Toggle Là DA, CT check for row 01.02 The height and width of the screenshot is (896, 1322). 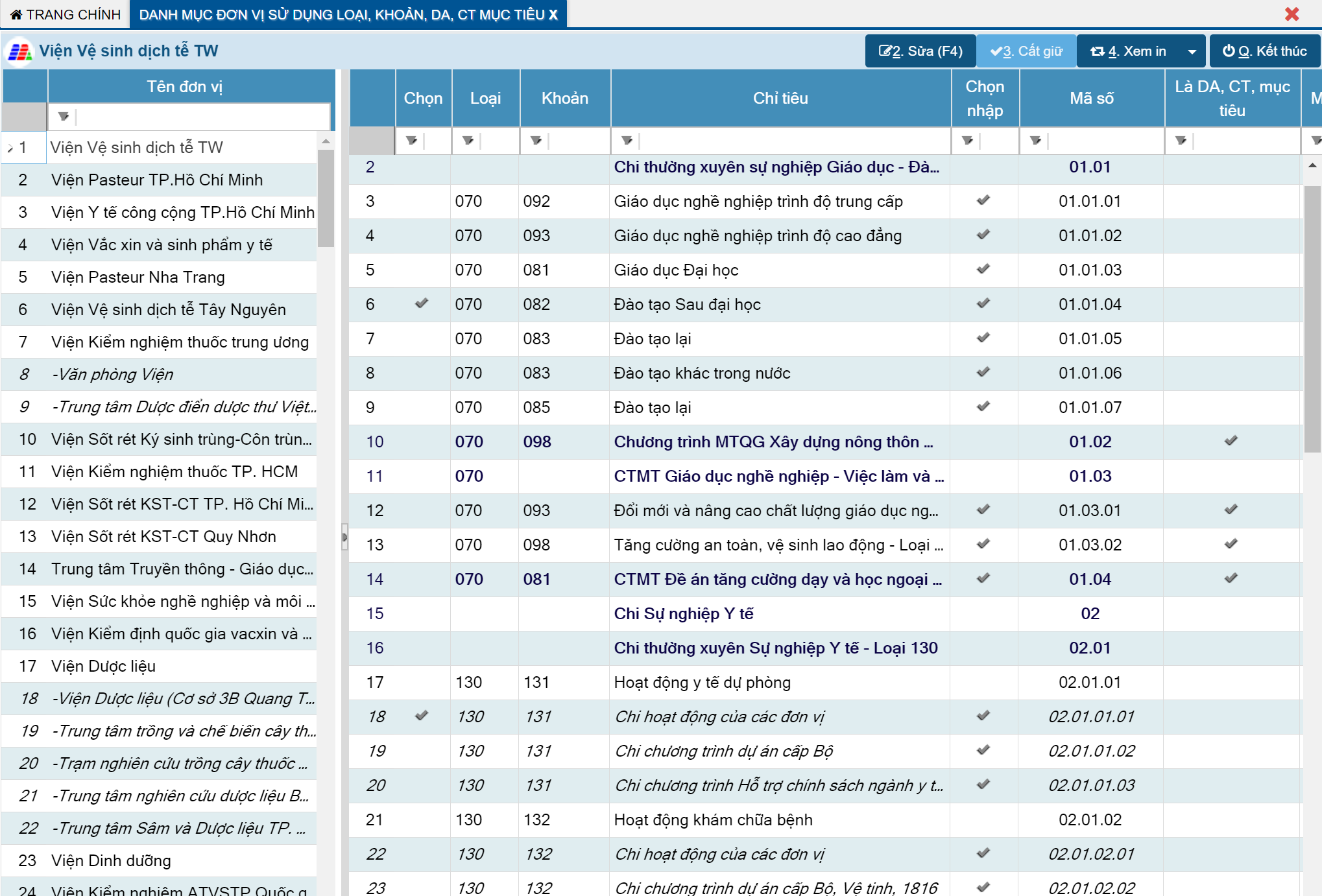pyautogui.click(x=1231, y=441)
